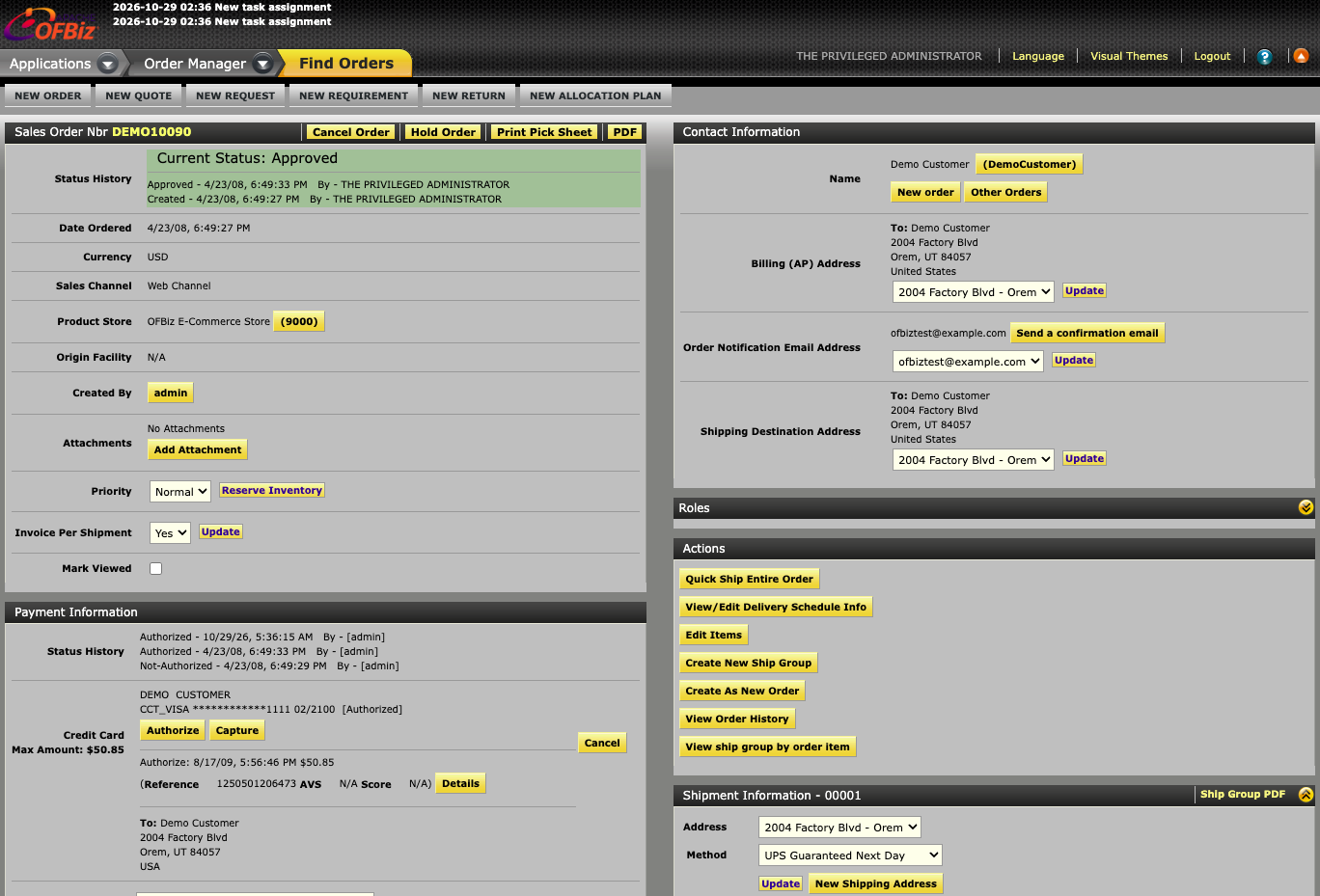
Task: Click the orange collapse arrow icon in header
Action: [x=1301, y=56]
